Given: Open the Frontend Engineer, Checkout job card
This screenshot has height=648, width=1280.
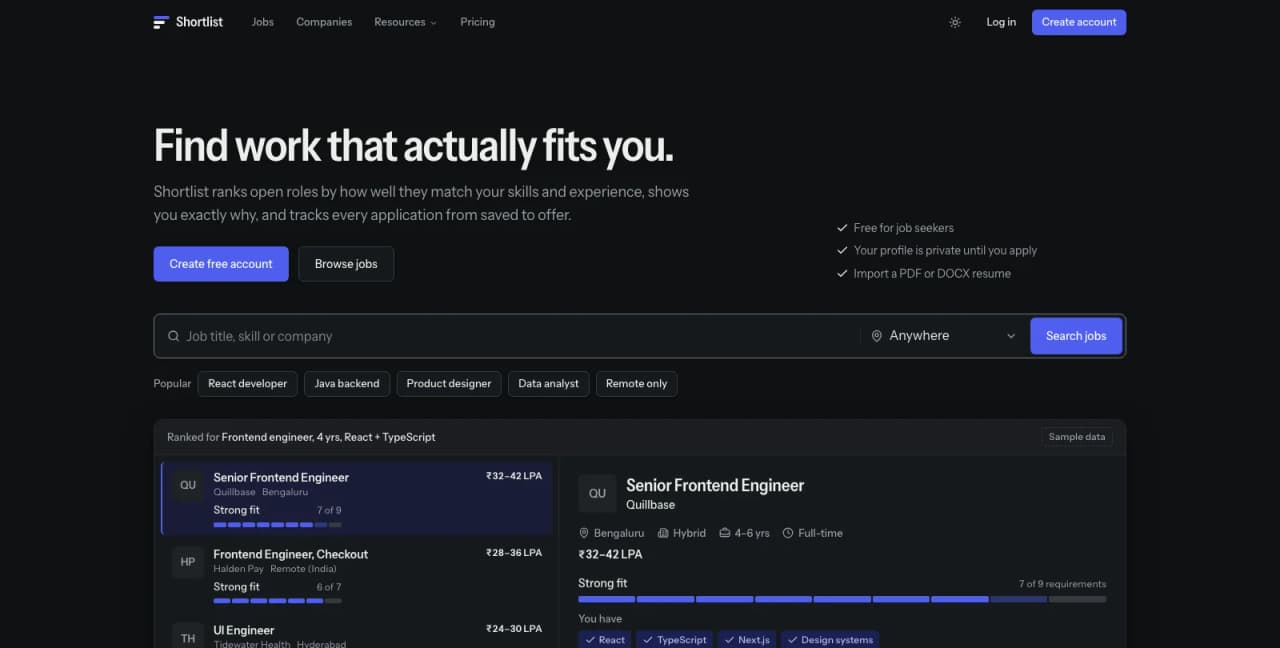Looking at the screenshot, I should pyautogui.click(x=356, y=576).
